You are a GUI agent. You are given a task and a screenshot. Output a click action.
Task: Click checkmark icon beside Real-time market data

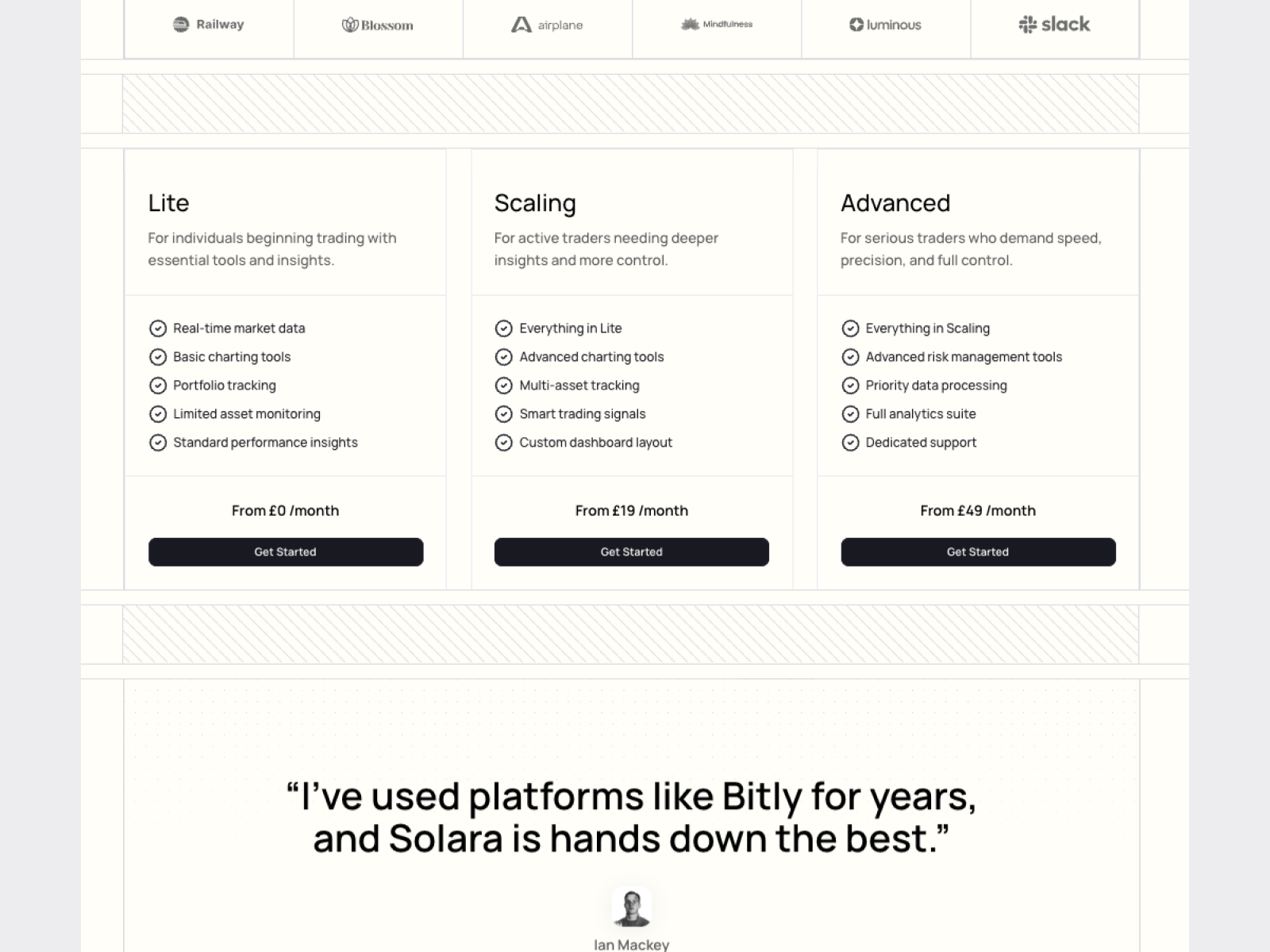[x=158, y=328]
